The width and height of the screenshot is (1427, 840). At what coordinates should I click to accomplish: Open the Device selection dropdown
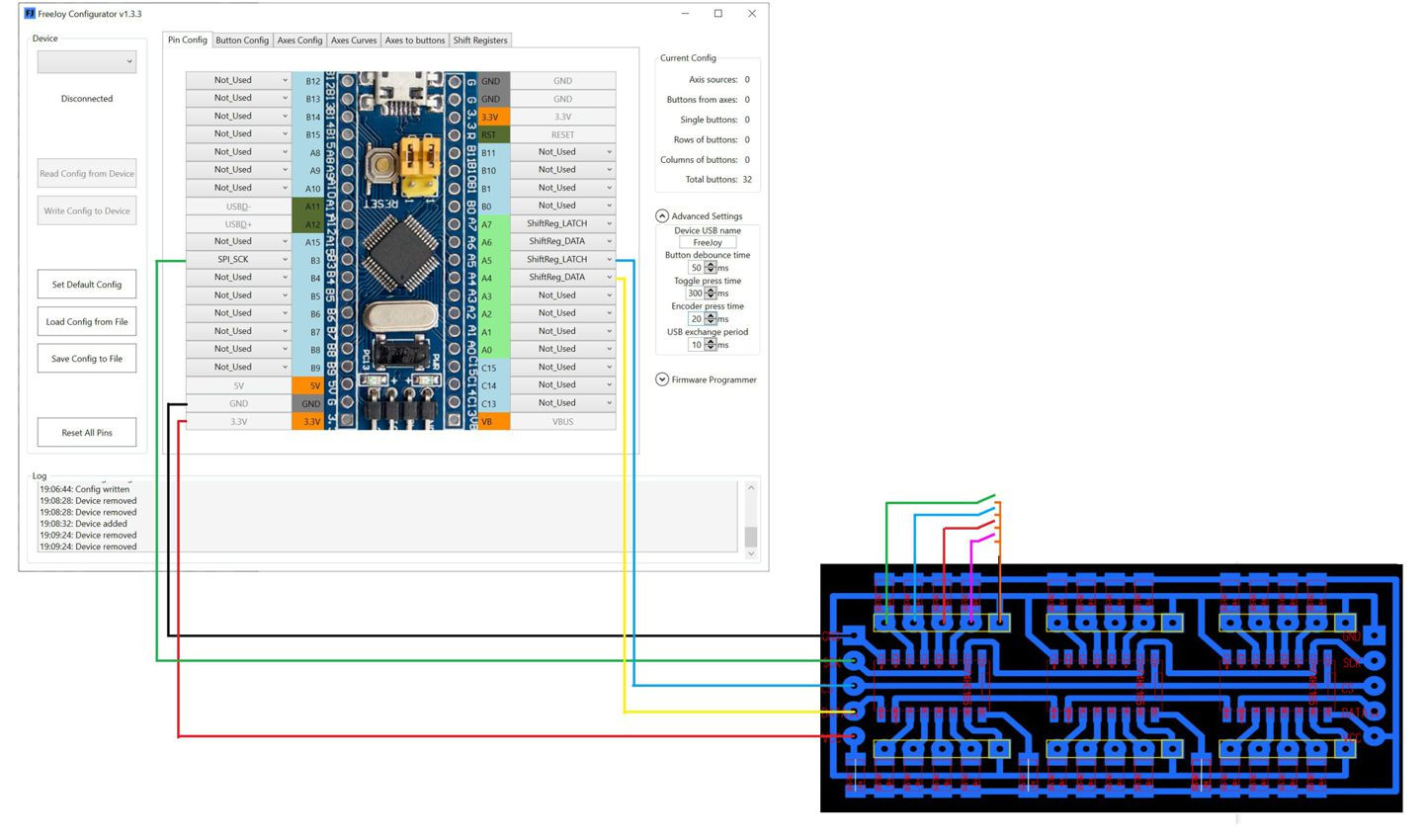point(87,61)
